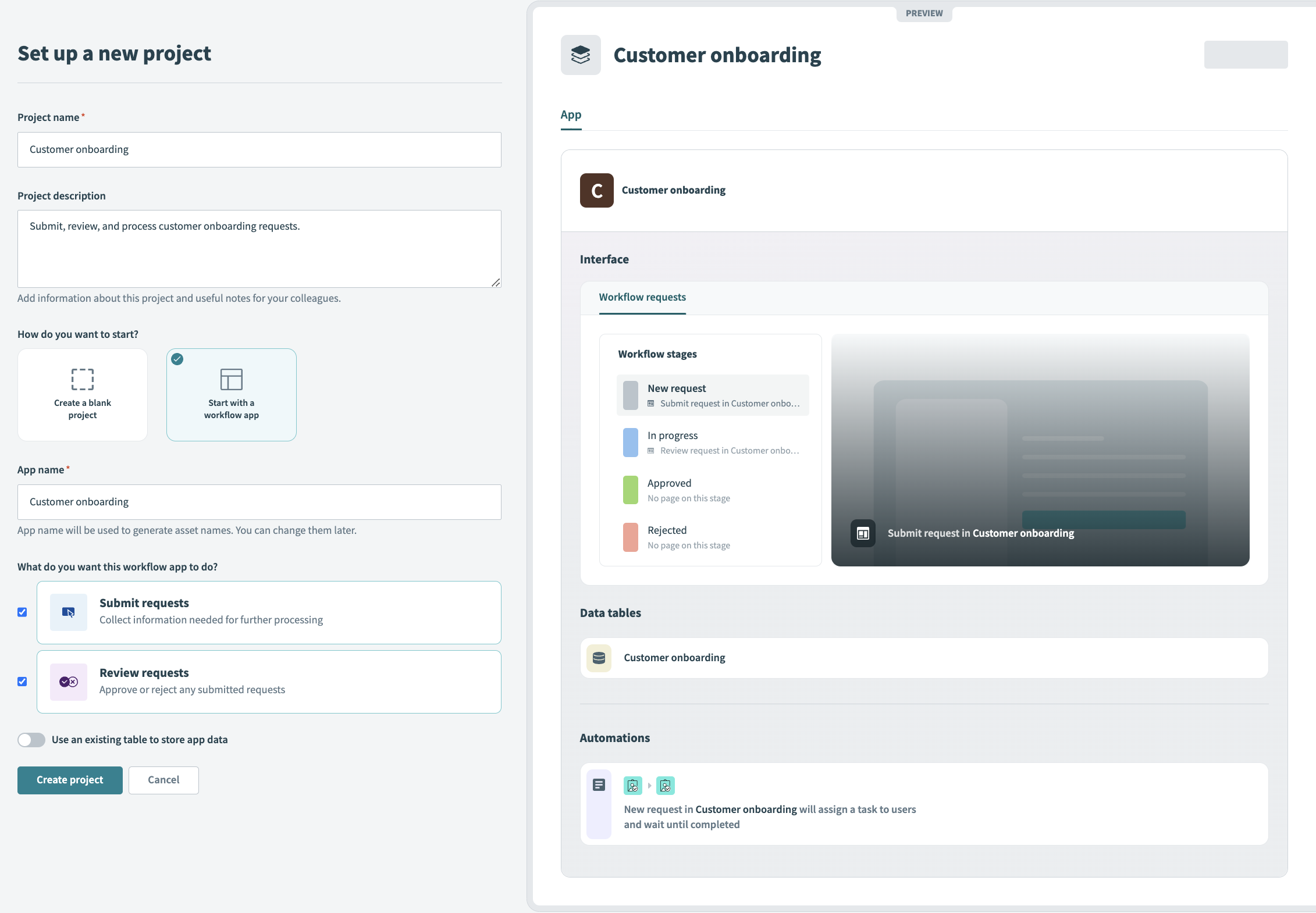Image resolution: width=1316 pixels, height=913 pixels.
Task: Uncheck the Submit requests checkbox
Action: point(22,612)
